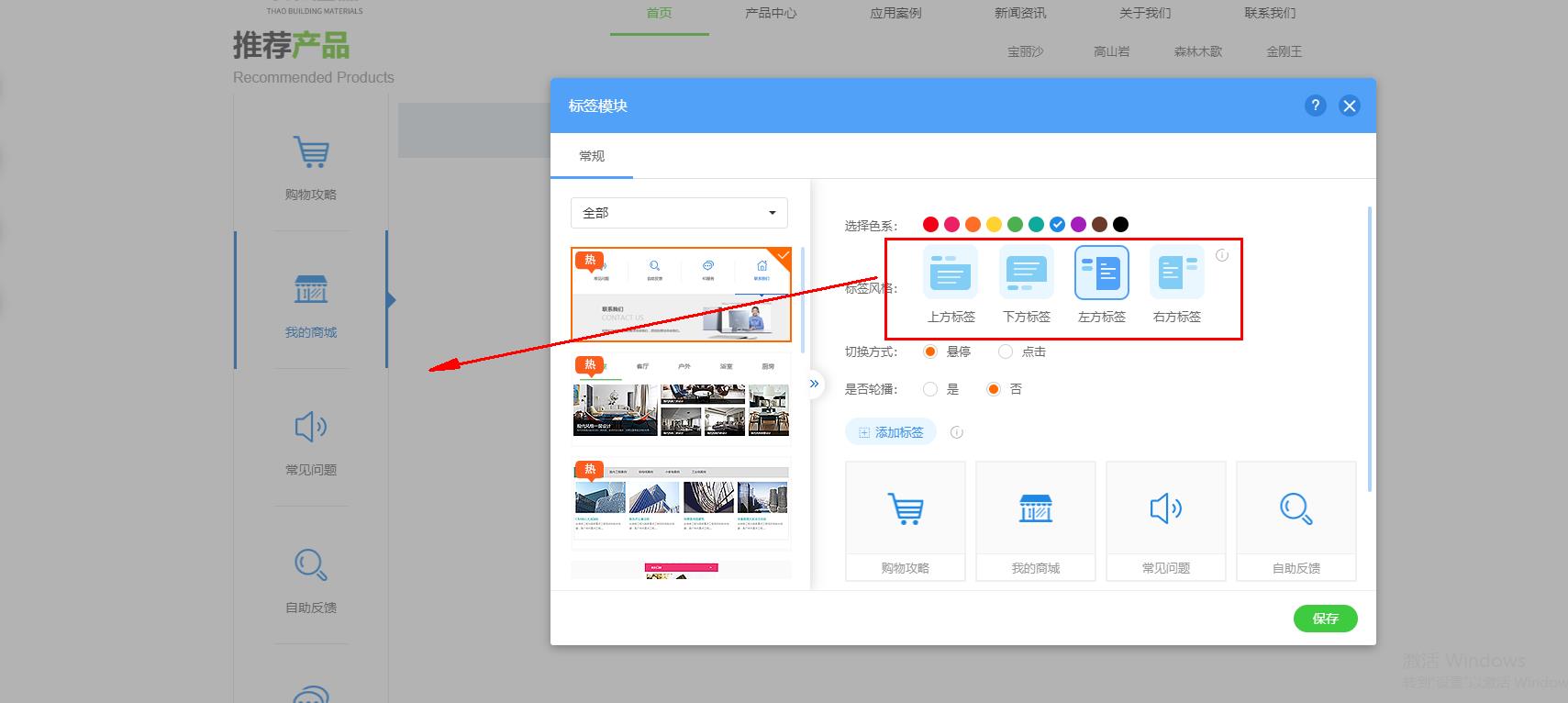Screen dimensions: 1568x703
Task: Select the third template with building photos
Action: tap(681, 503)
